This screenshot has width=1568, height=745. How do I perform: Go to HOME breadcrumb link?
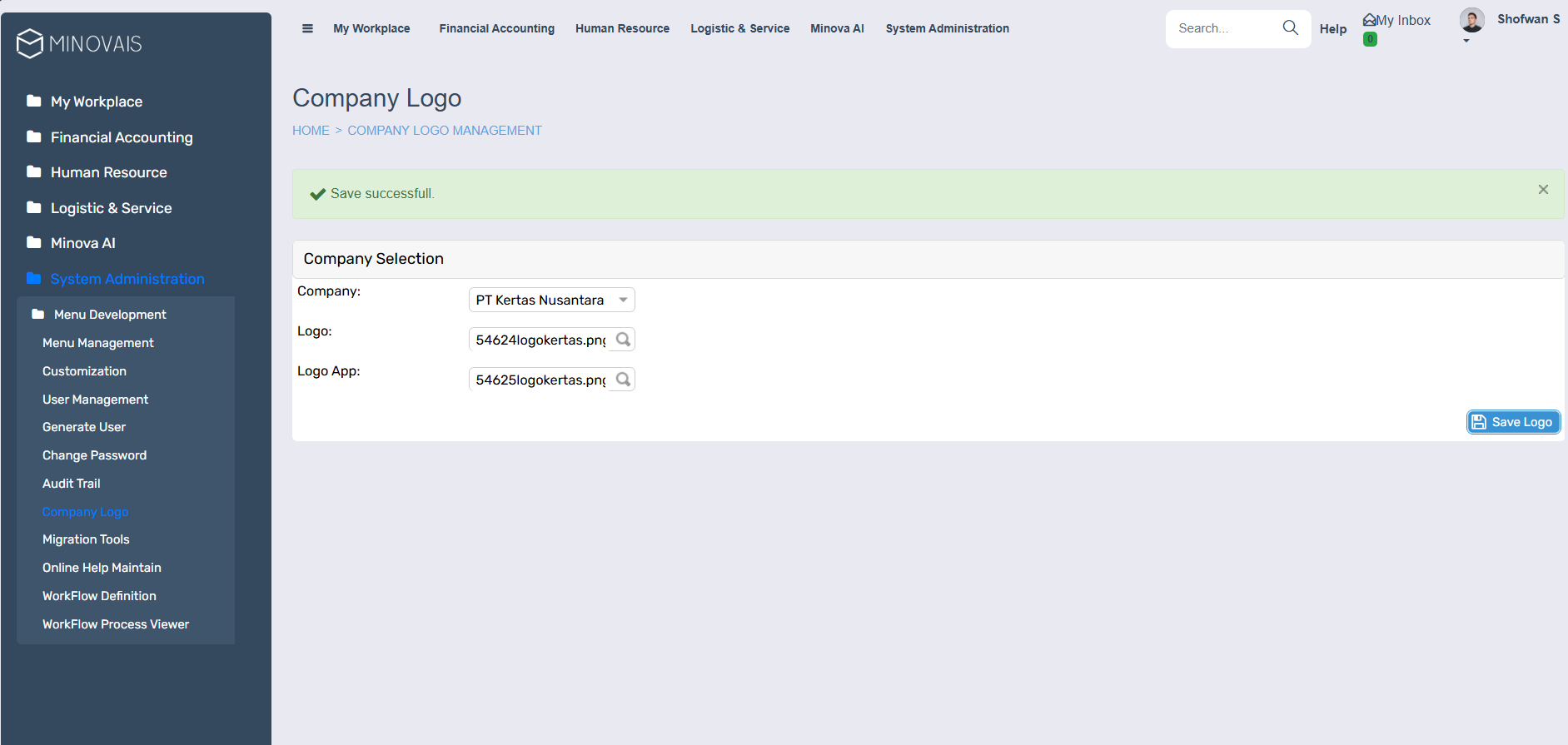click(x=311, y=131)
